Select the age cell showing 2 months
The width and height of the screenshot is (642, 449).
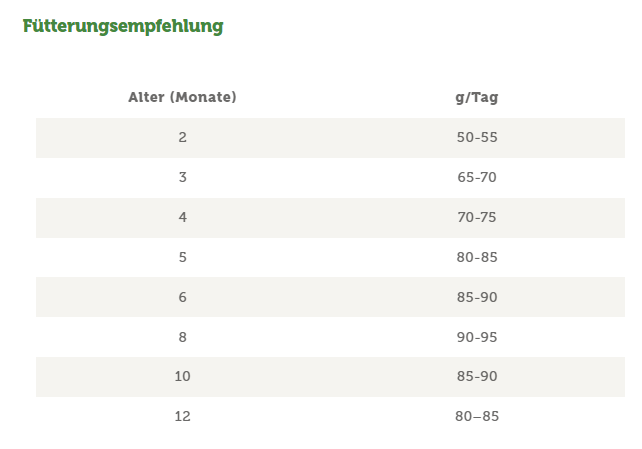click(182, 137)
